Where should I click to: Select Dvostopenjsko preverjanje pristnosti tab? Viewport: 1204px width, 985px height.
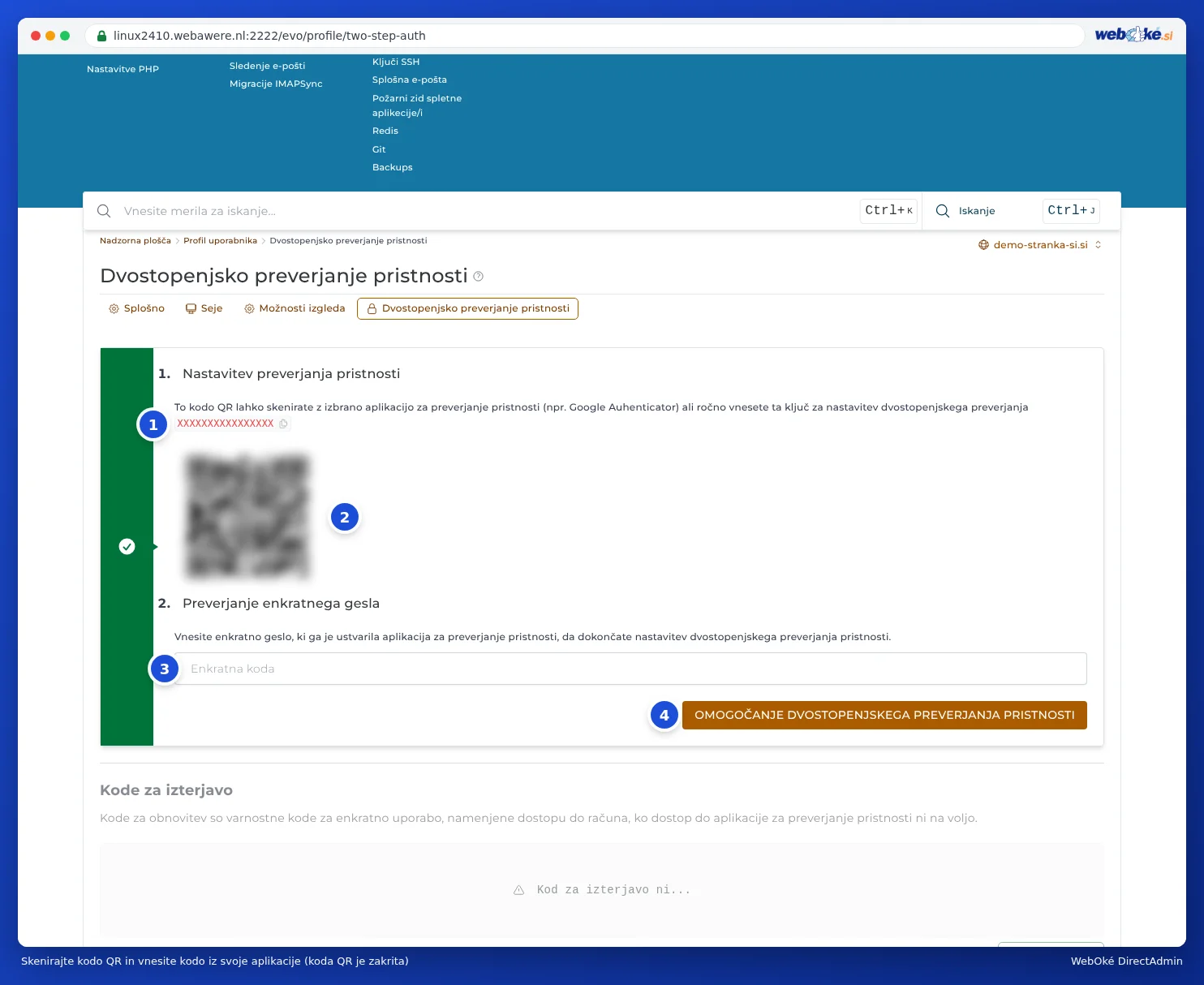pyautogui.click(x=467, y=308)
